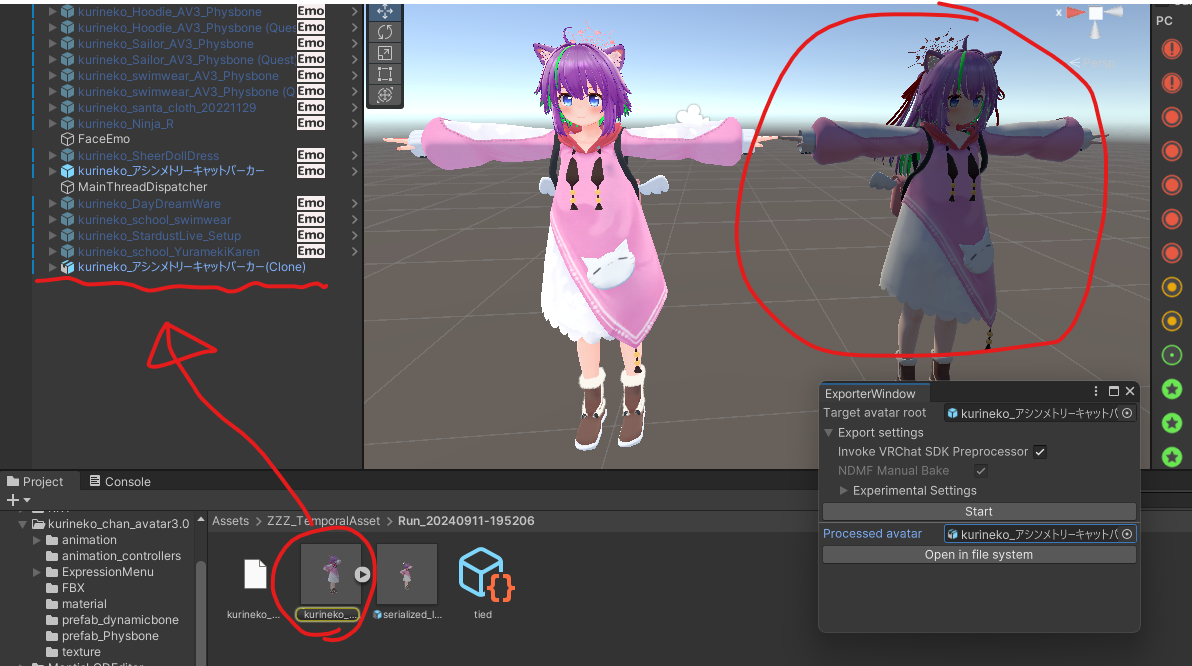The height and width of the screenshot is (666, 1192).
Task: Expand the Clone avatar in hierarchy
Action: [x=52, y=267]
